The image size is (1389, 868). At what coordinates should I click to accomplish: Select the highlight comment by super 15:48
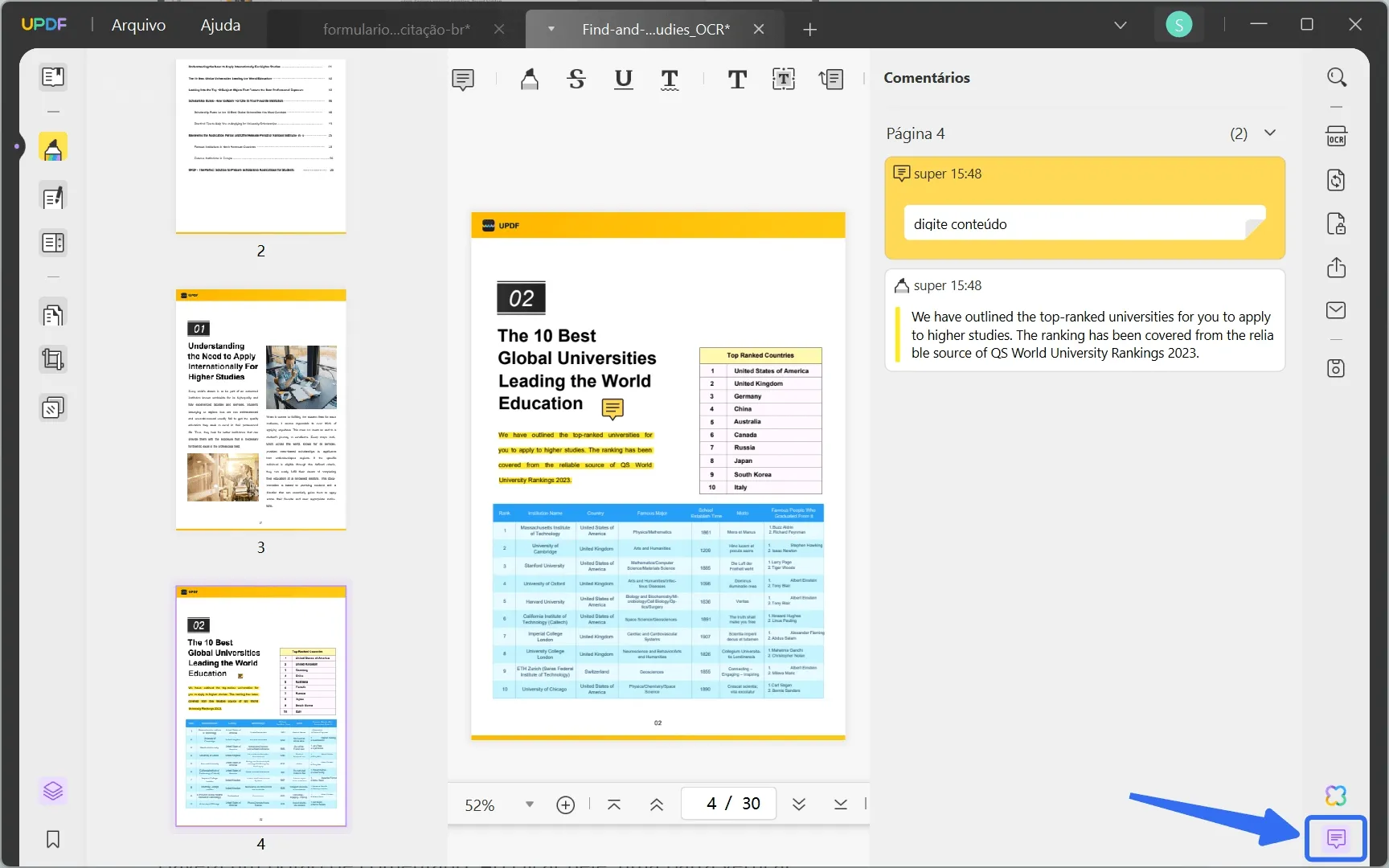tap(1084, 320)
